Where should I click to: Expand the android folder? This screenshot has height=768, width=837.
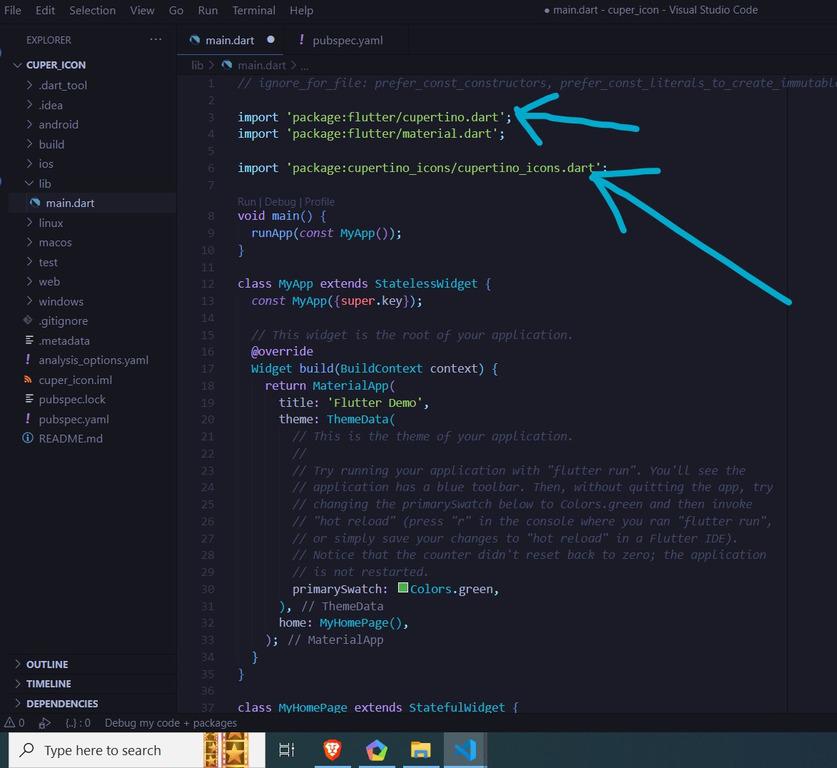(x=58, y=124)
